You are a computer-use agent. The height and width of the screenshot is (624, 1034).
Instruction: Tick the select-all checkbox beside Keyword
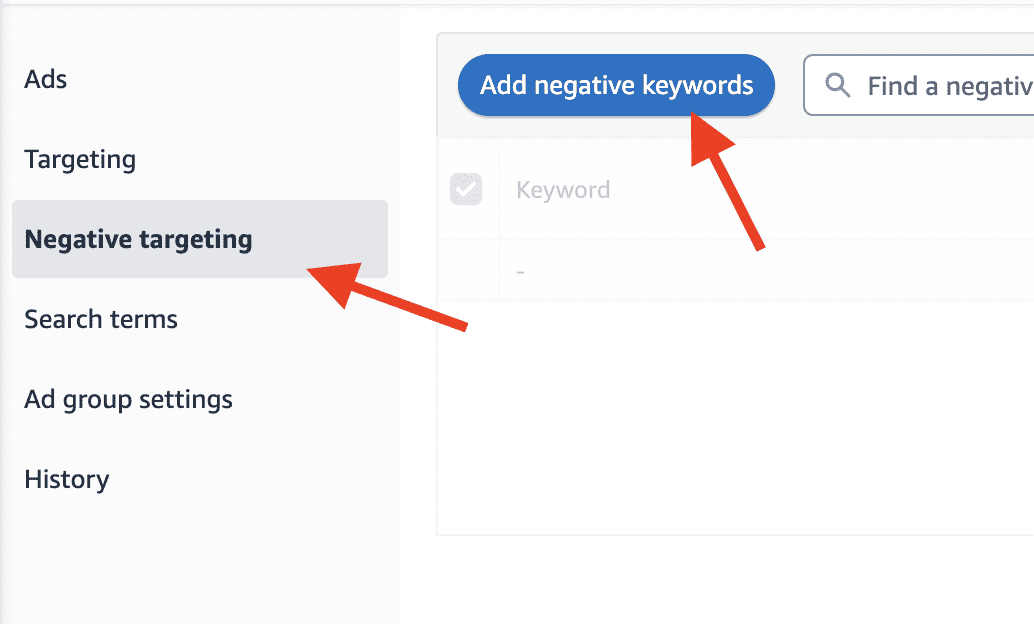466,189
